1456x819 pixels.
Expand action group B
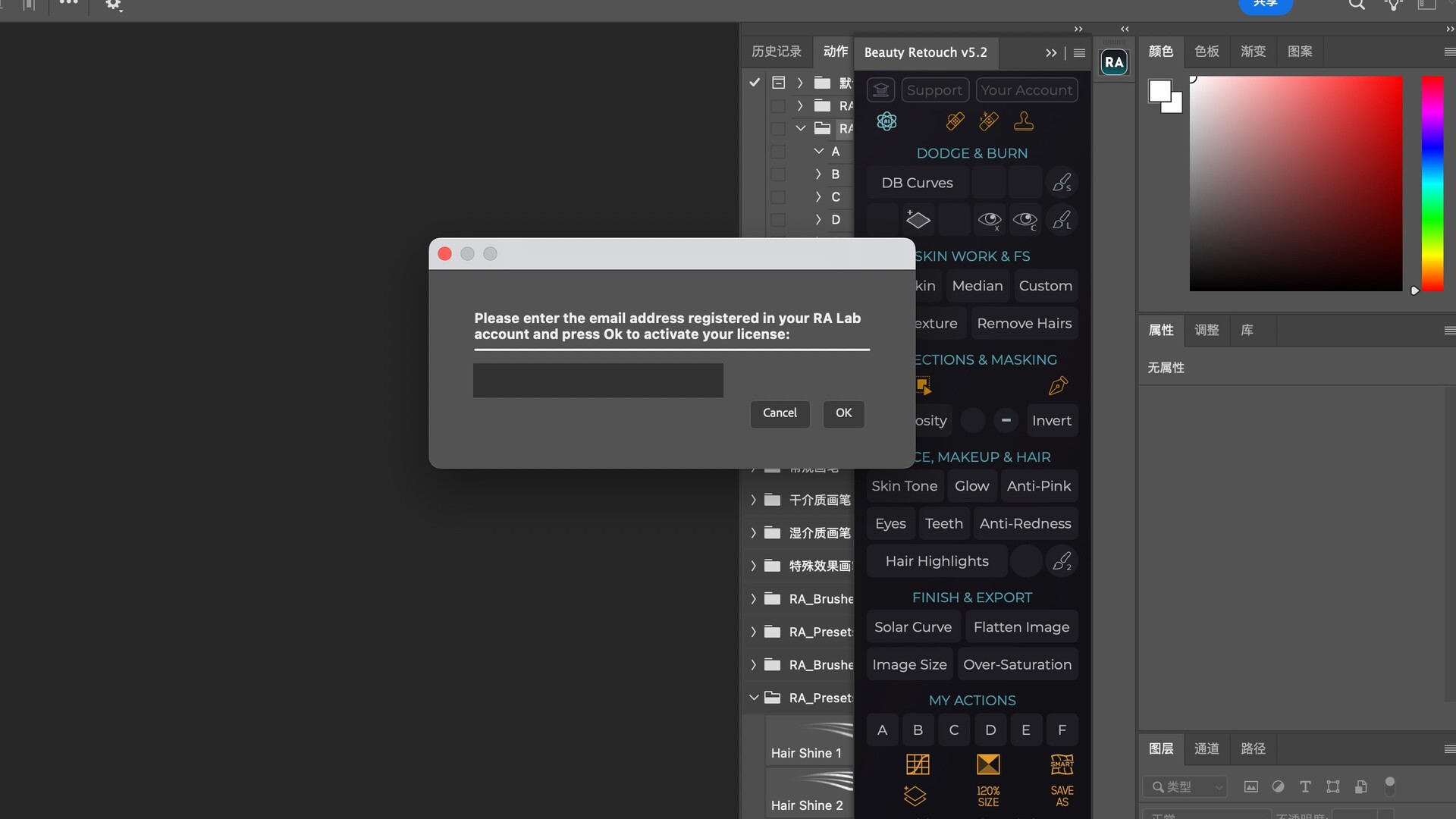point(818,174)
